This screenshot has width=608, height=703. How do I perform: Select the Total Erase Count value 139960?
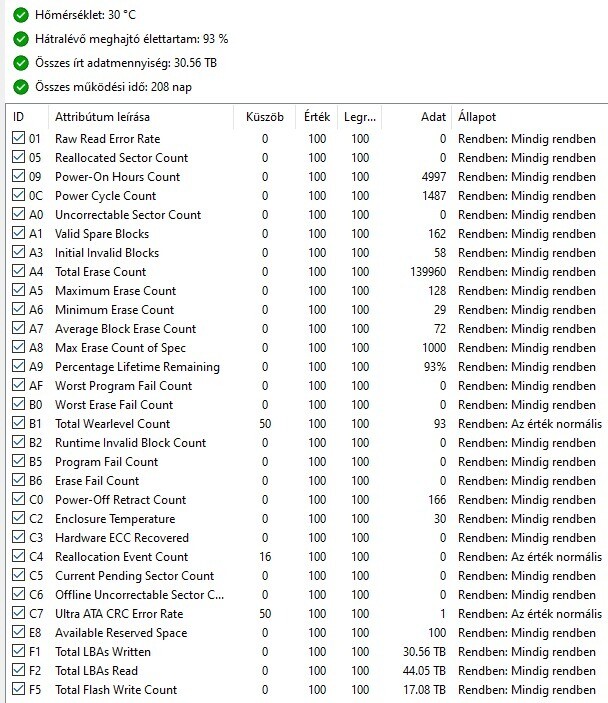pyautogui.click(x=428, y=272)
